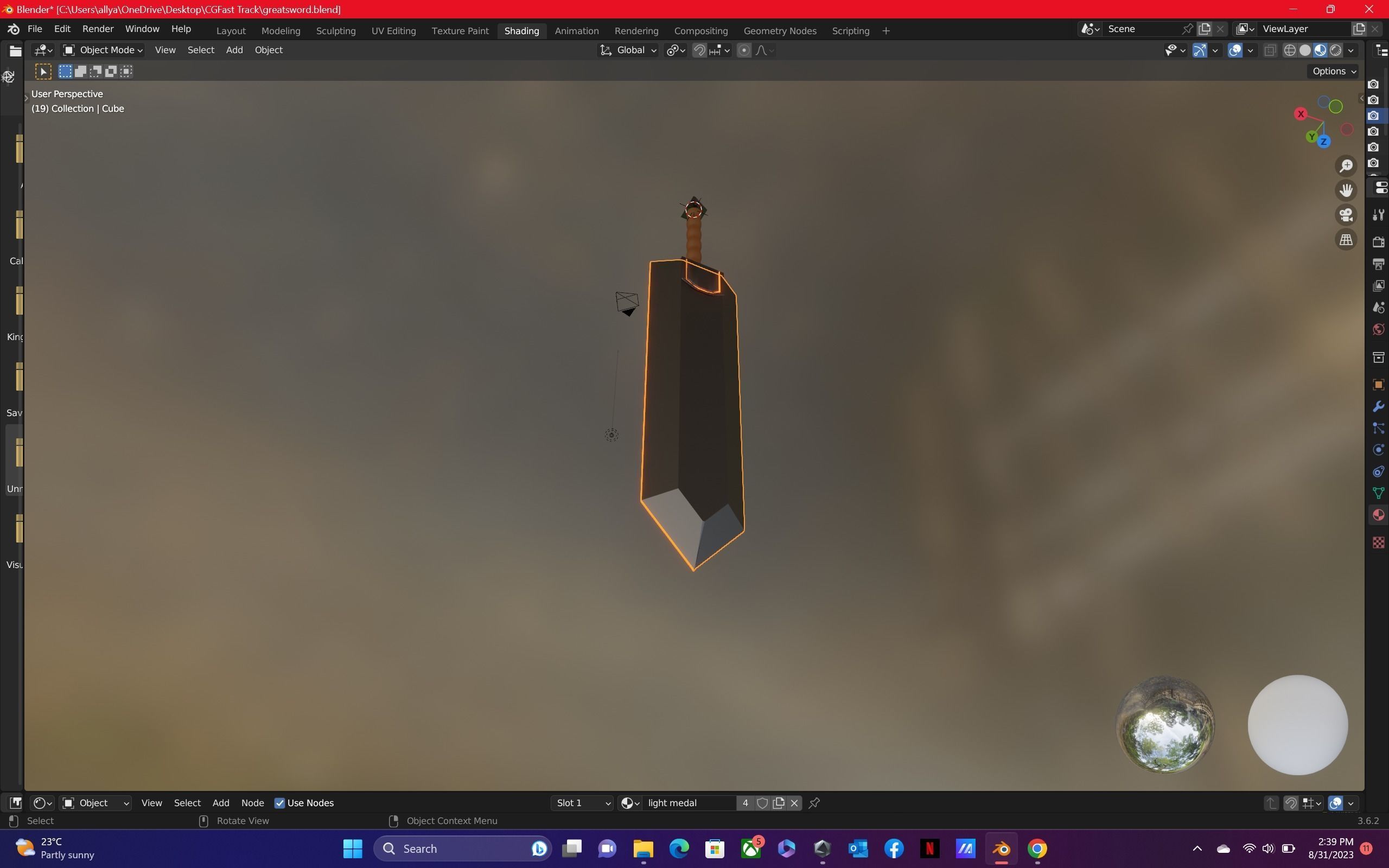The width and height of the screenshot is (1389, 868).
Task: Toggle the Use Nodes checkbox
Action: pos(279,803)
